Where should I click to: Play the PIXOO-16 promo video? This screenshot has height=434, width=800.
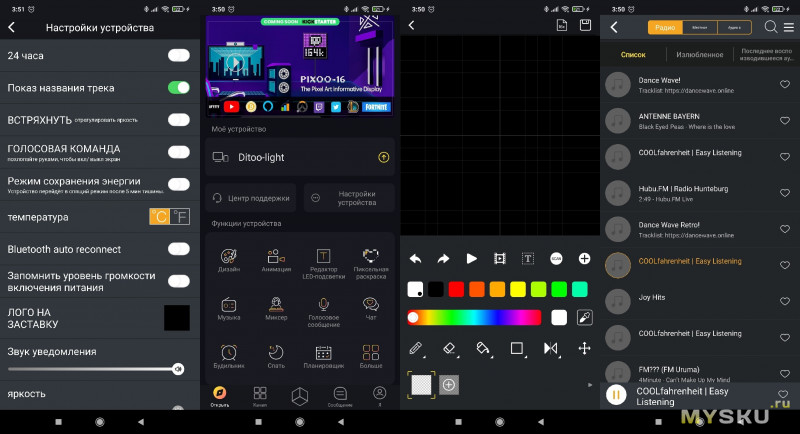(x=235, y=63)
